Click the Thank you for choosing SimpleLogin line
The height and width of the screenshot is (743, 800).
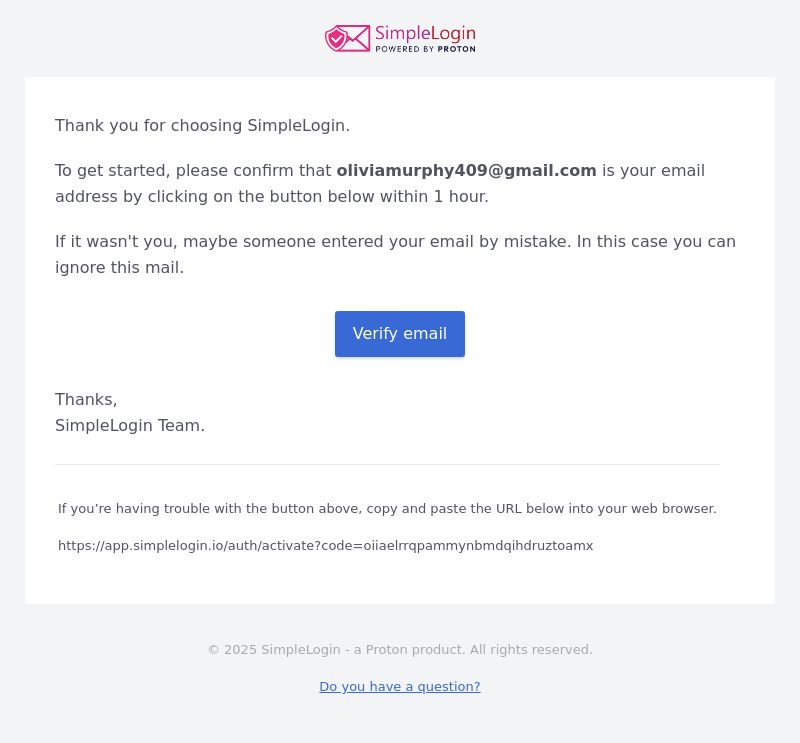point(202,126)
